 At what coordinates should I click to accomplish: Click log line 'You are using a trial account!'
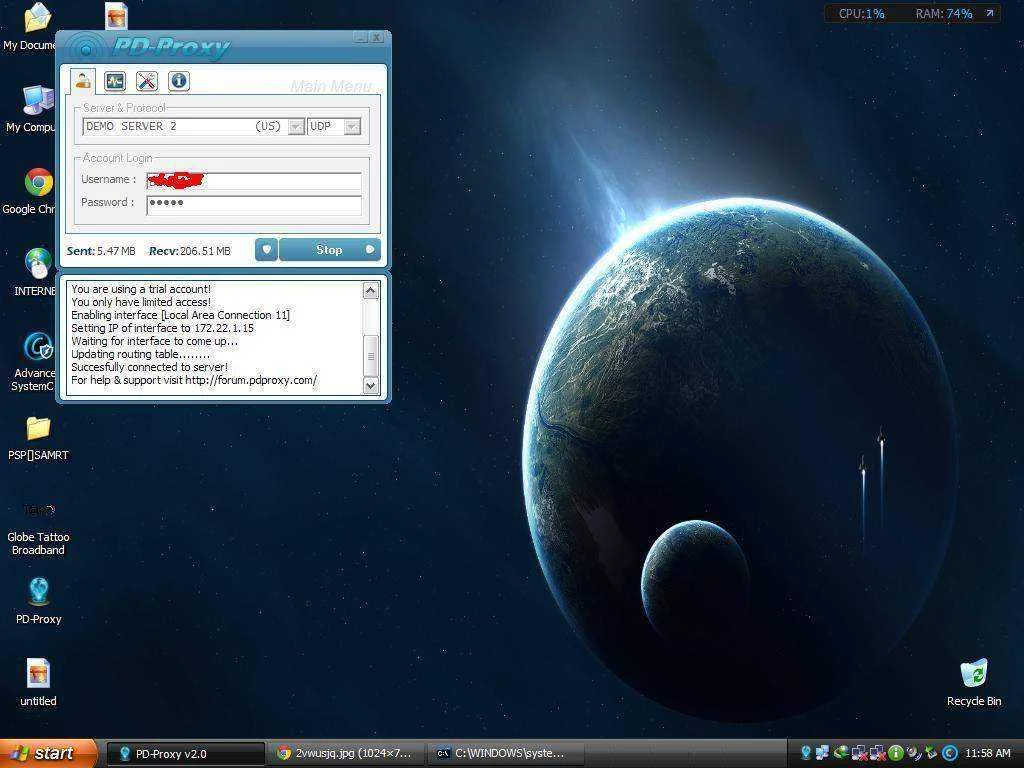141,289
